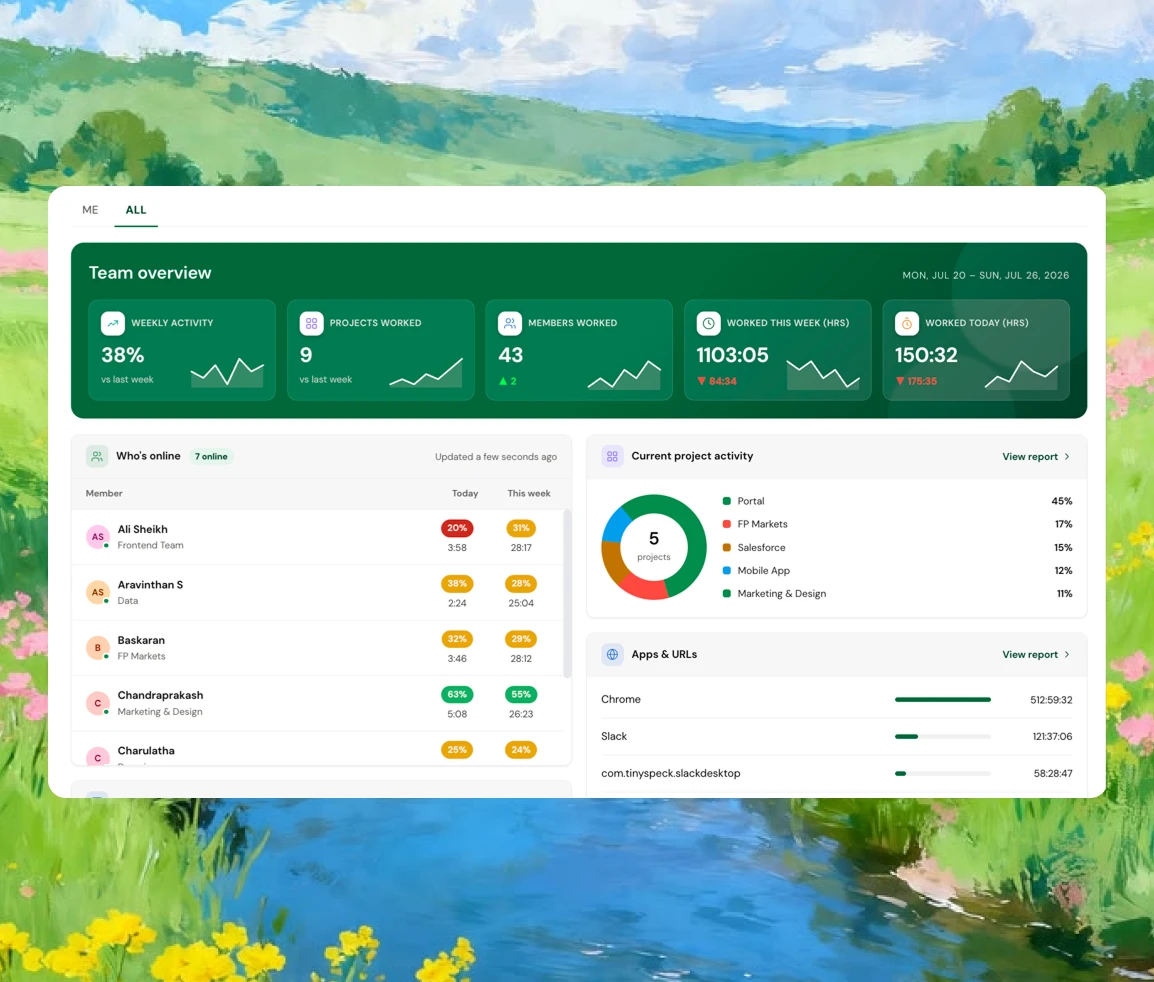Click the Apps & URLs globe icon
1154x982 pixels.
612,654
